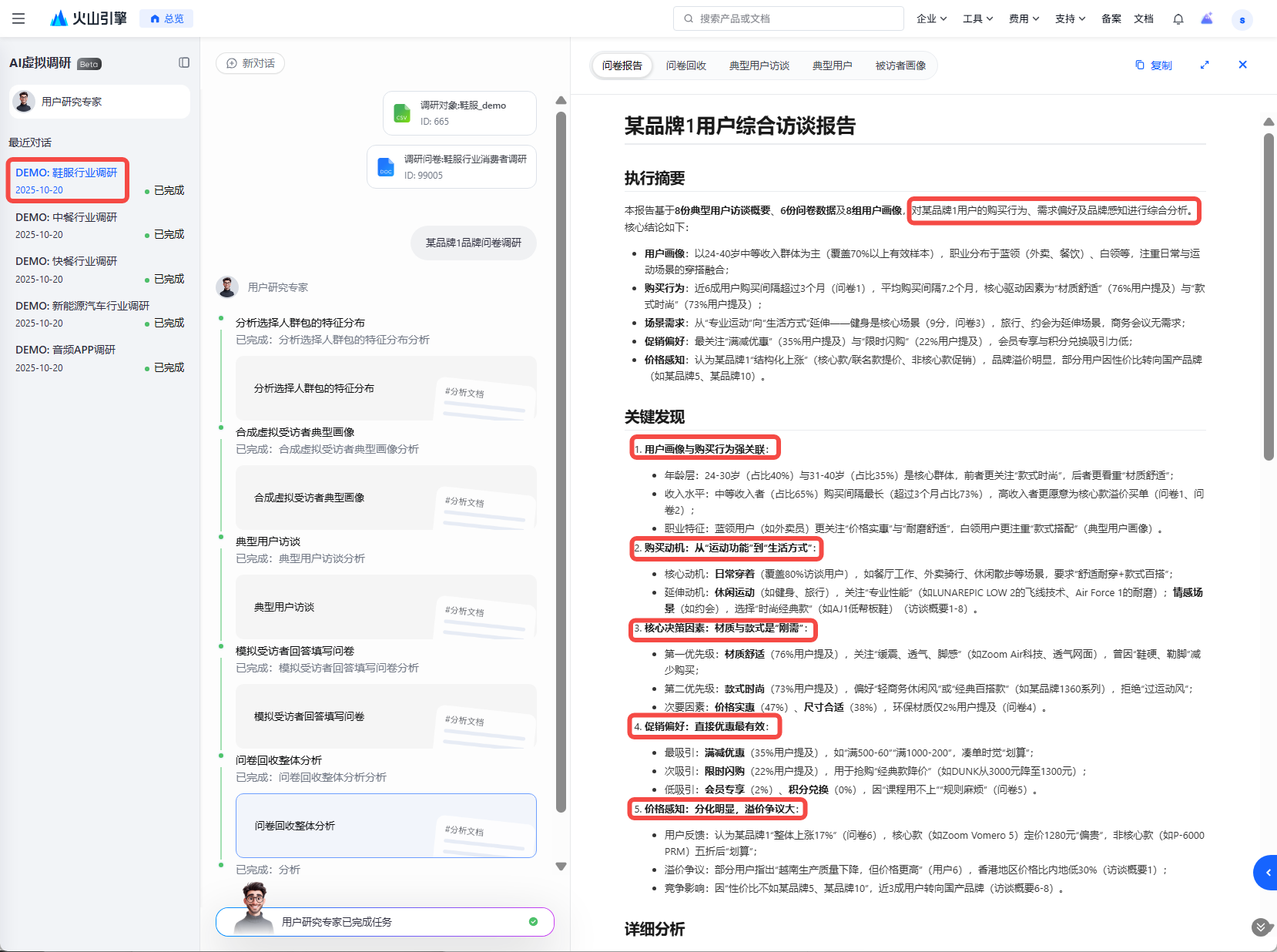1277x952 pixels.
Task: Click the 详细分析 heading
Action: tap(655, 930)
